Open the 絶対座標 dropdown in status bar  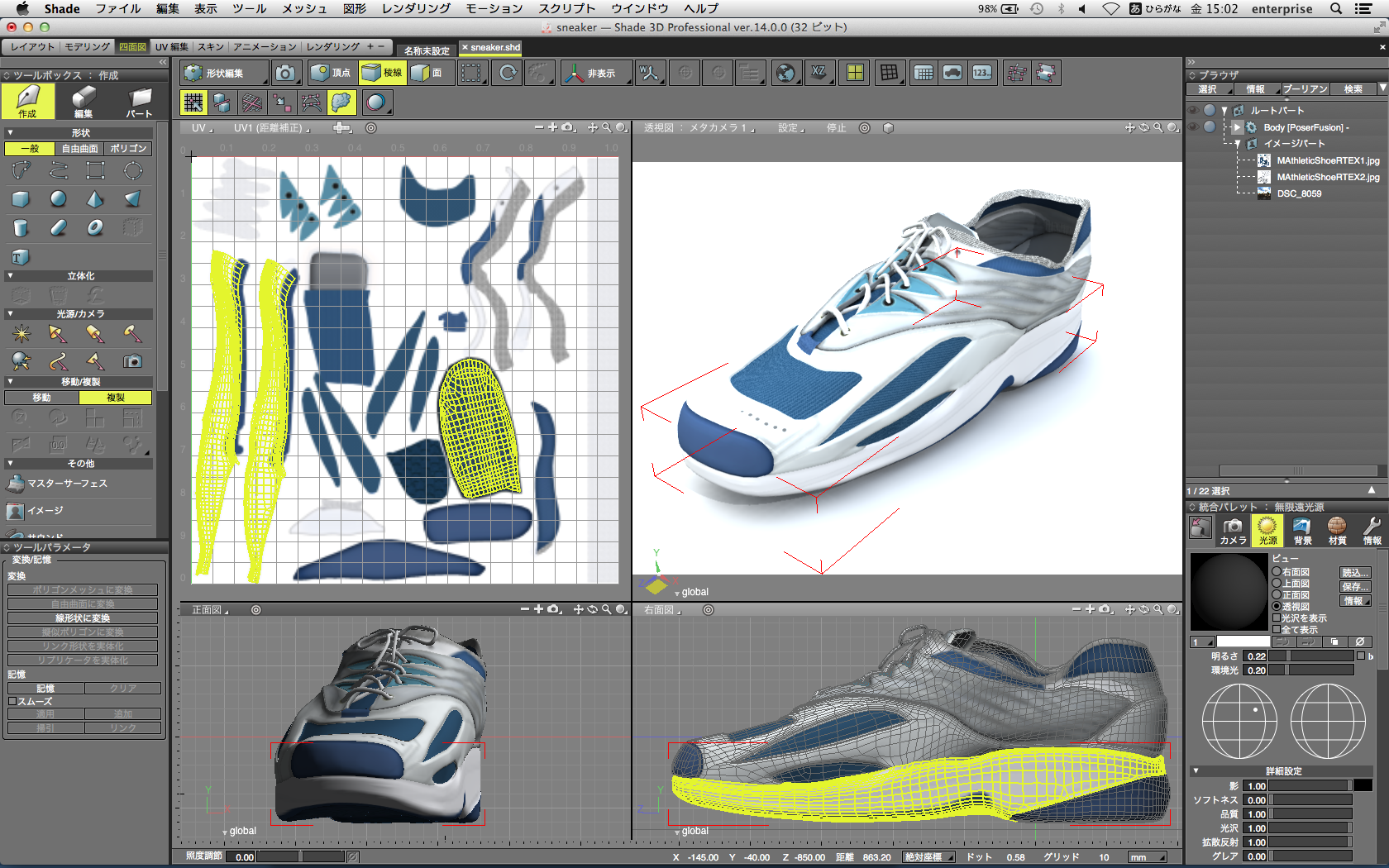click(x=928, y=857)
